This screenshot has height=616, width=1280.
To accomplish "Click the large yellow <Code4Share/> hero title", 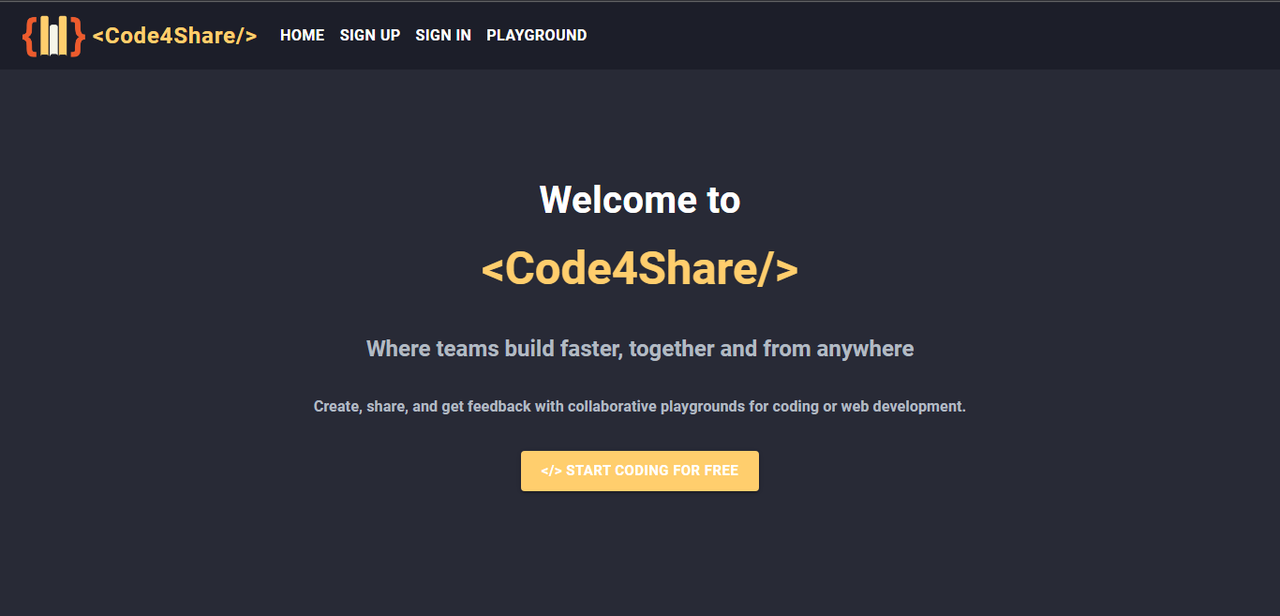I will pos(640,269).
